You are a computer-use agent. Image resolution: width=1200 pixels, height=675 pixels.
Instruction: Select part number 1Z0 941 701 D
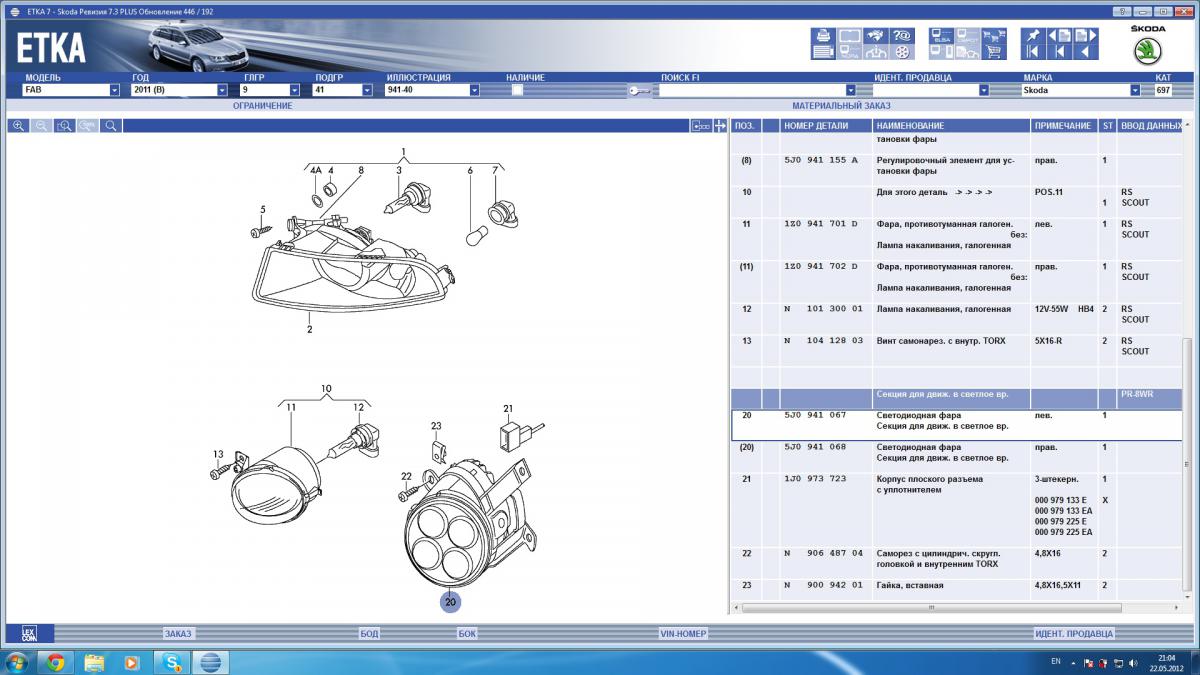coord(821,224)
